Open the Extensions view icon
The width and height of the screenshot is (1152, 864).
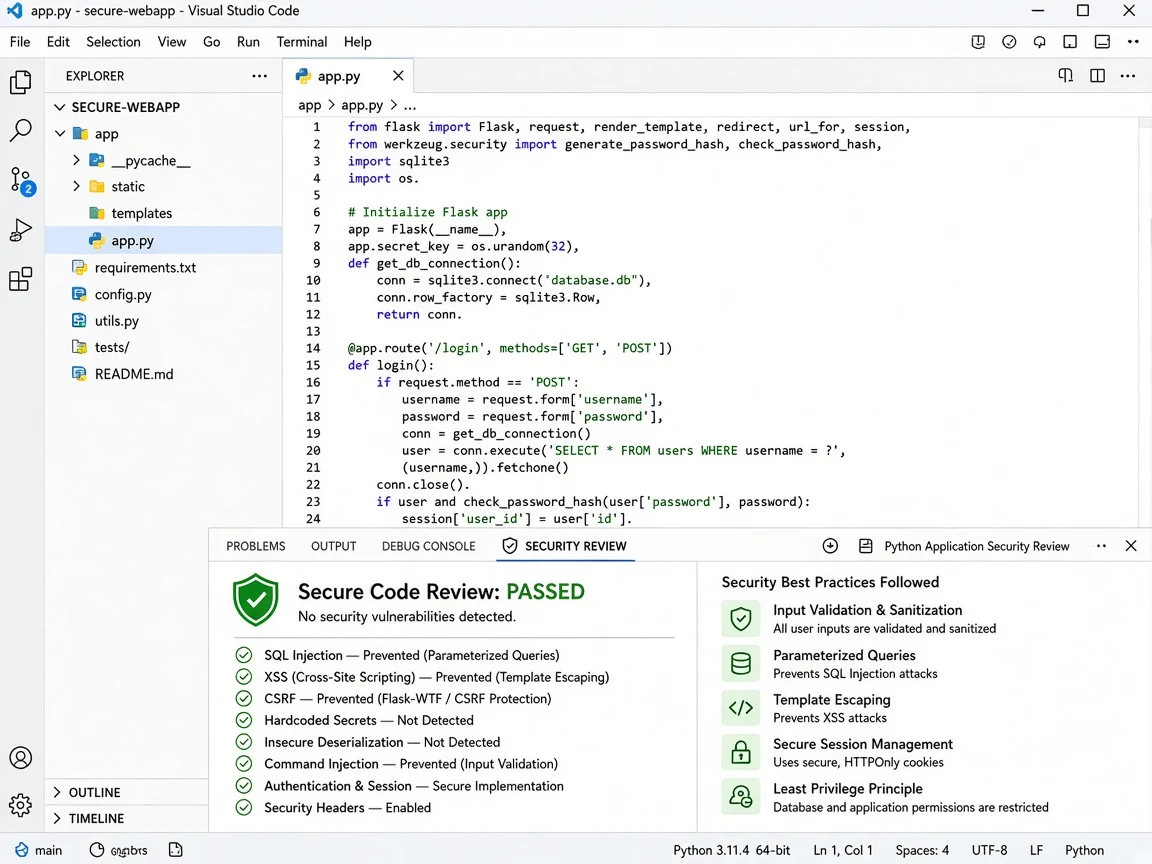pyautogui.click(x=21, y=279)
